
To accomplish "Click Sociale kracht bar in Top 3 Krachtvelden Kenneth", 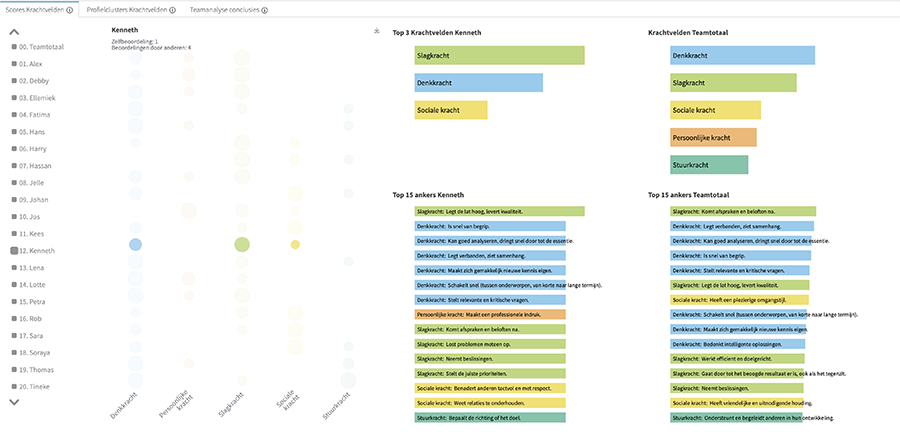I will click(451, 110).
